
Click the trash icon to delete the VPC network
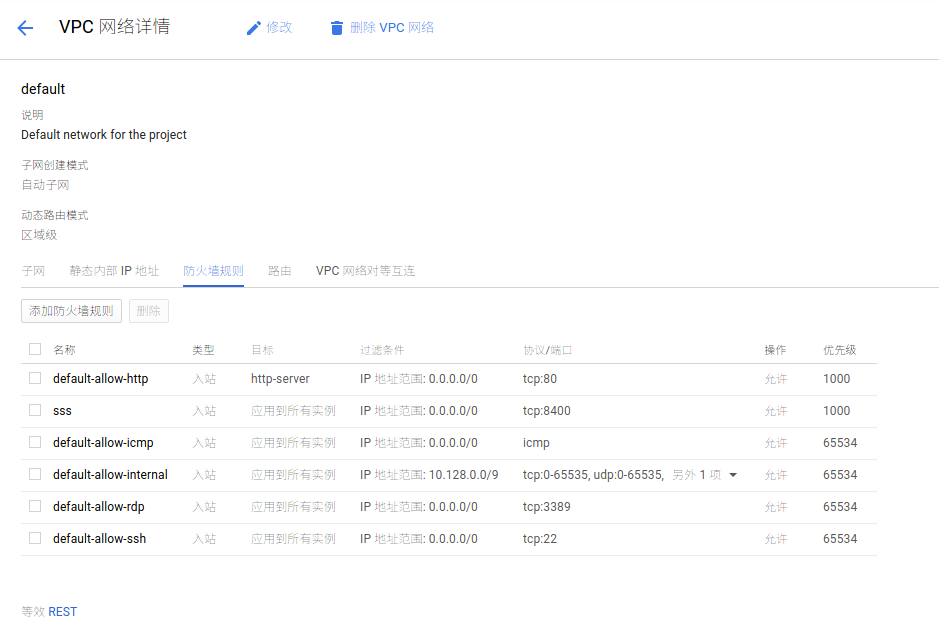(336, 27)
